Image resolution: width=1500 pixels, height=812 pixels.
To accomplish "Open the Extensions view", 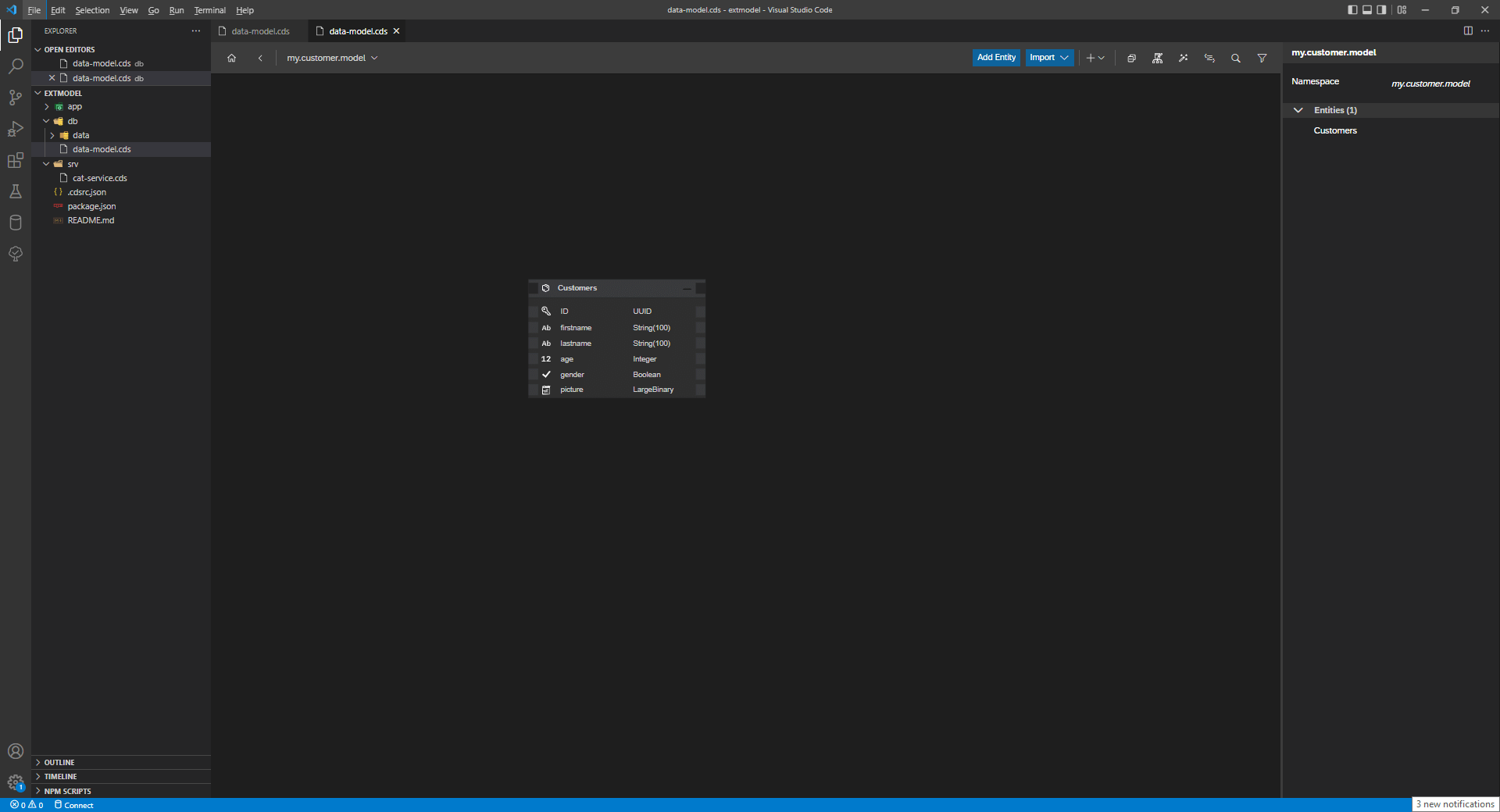I will pyautogui.click(x=16, y=160).
